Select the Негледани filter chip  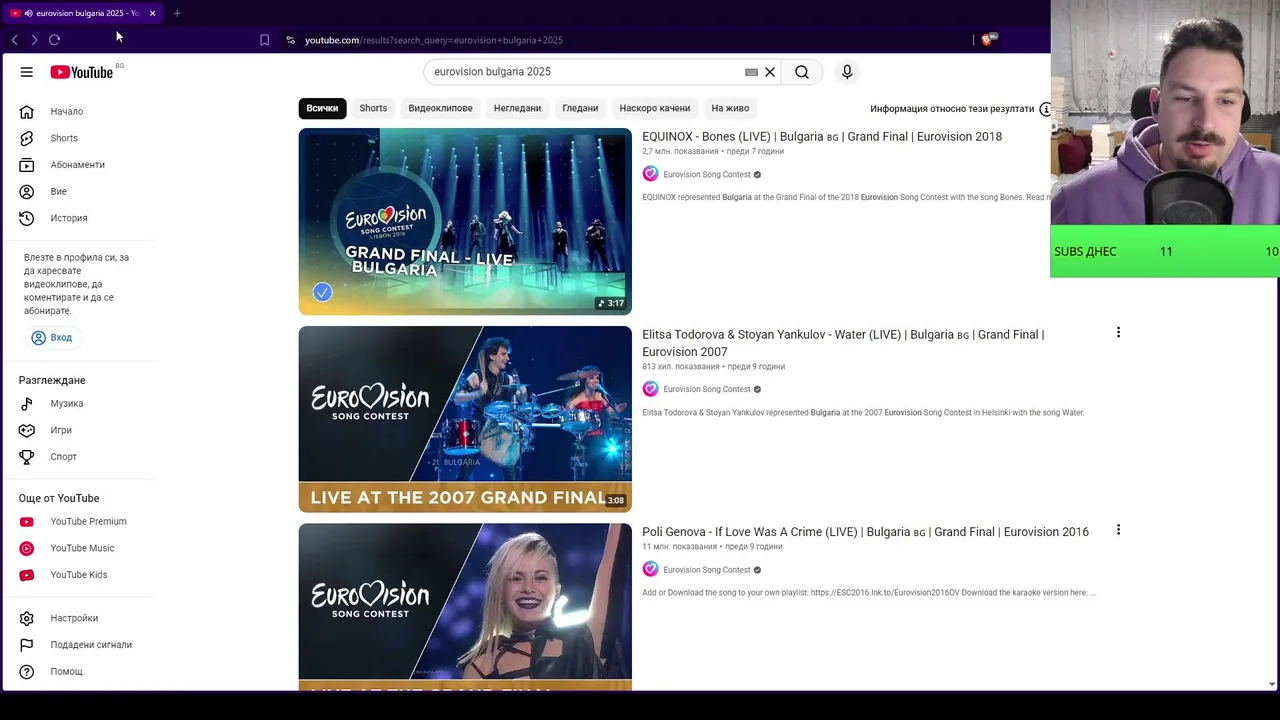[x=517, y=108]
